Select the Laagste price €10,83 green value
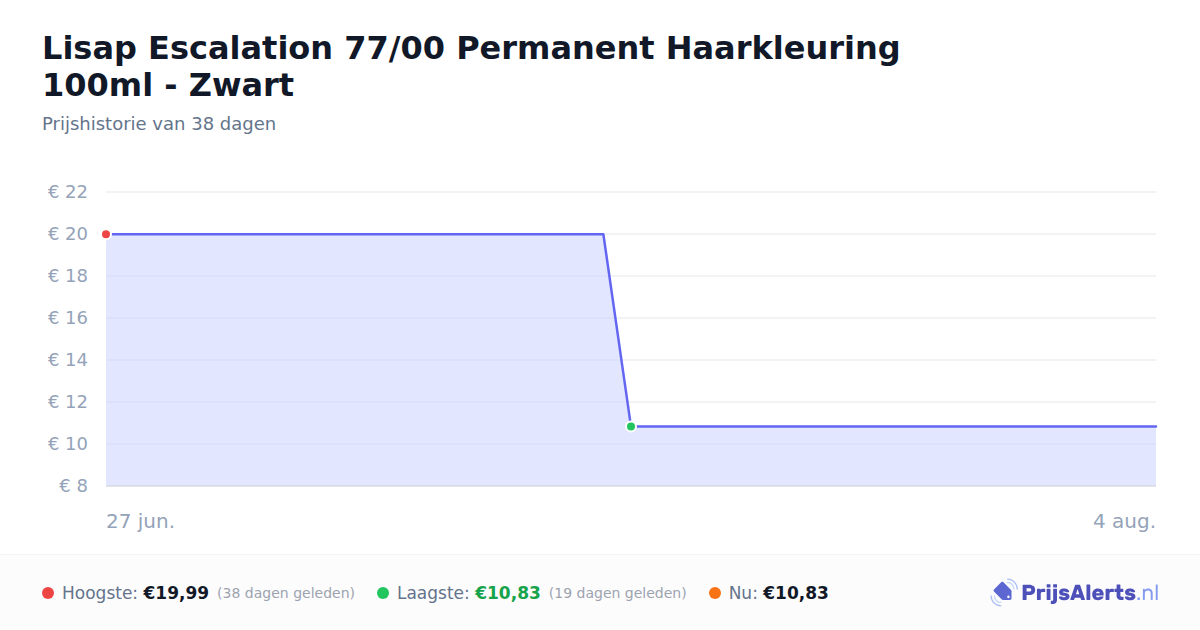 pyautogui.click(x=508, y=593)
